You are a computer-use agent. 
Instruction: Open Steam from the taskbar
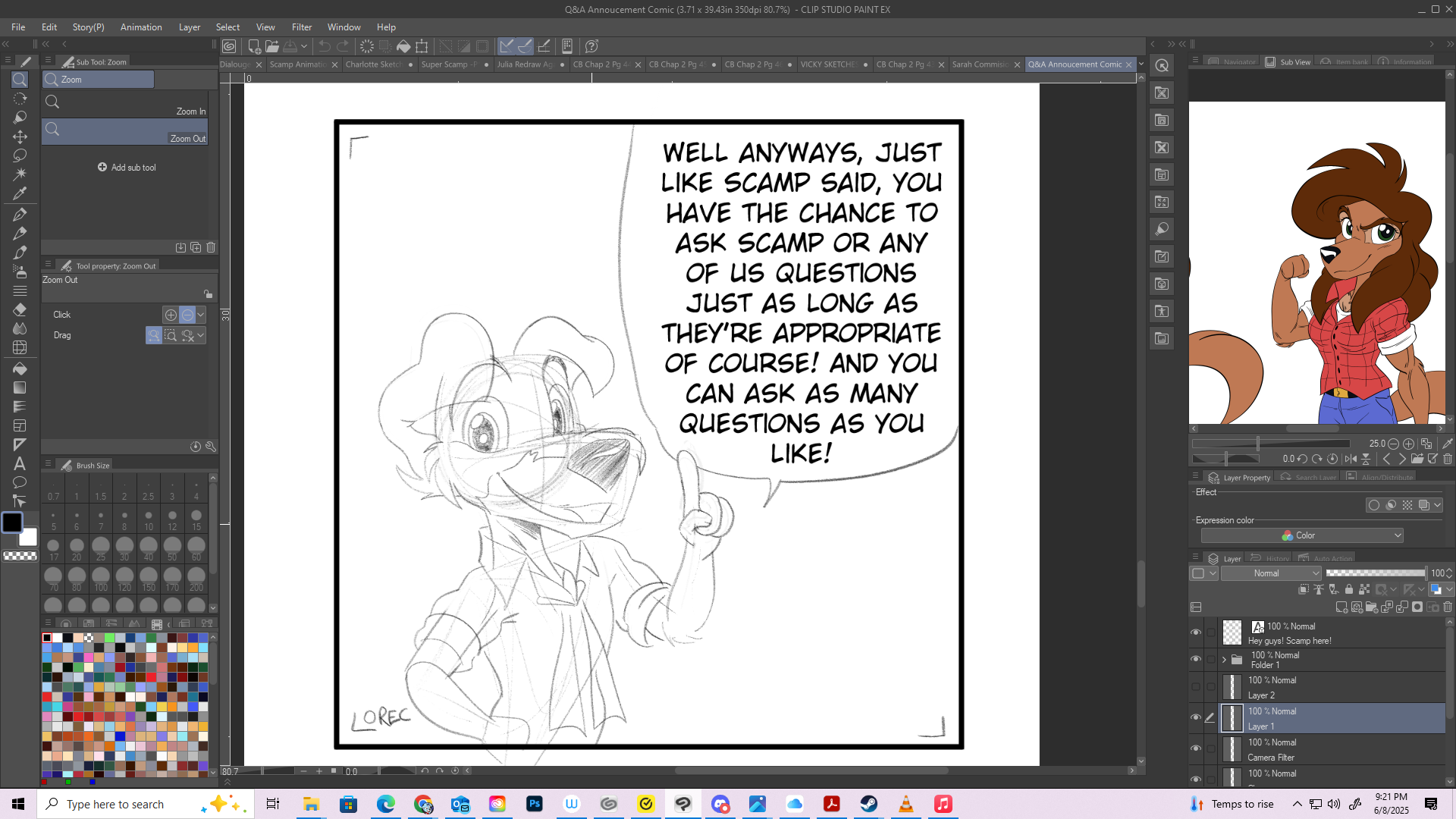(x=869, y=804)
